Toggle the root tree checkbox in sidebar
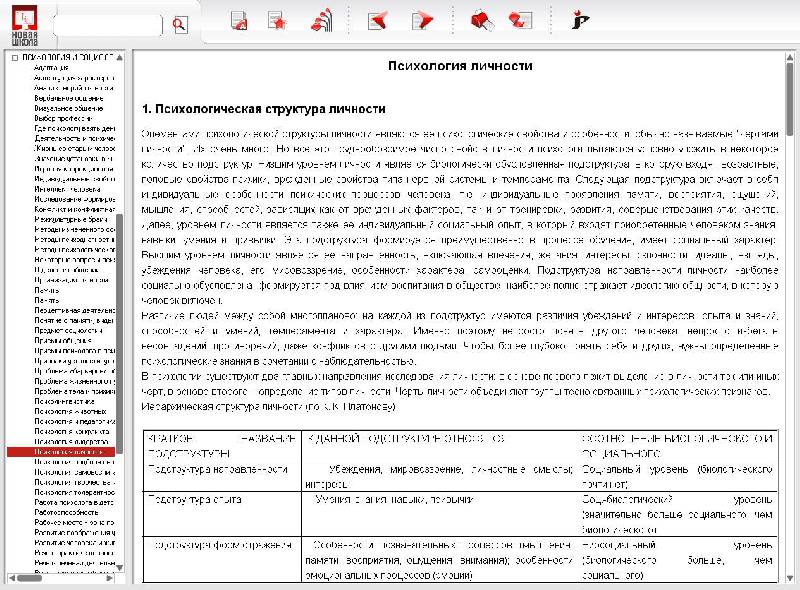Image resolution: width=800 pixels, height=590 pixels. coord(15,58)
